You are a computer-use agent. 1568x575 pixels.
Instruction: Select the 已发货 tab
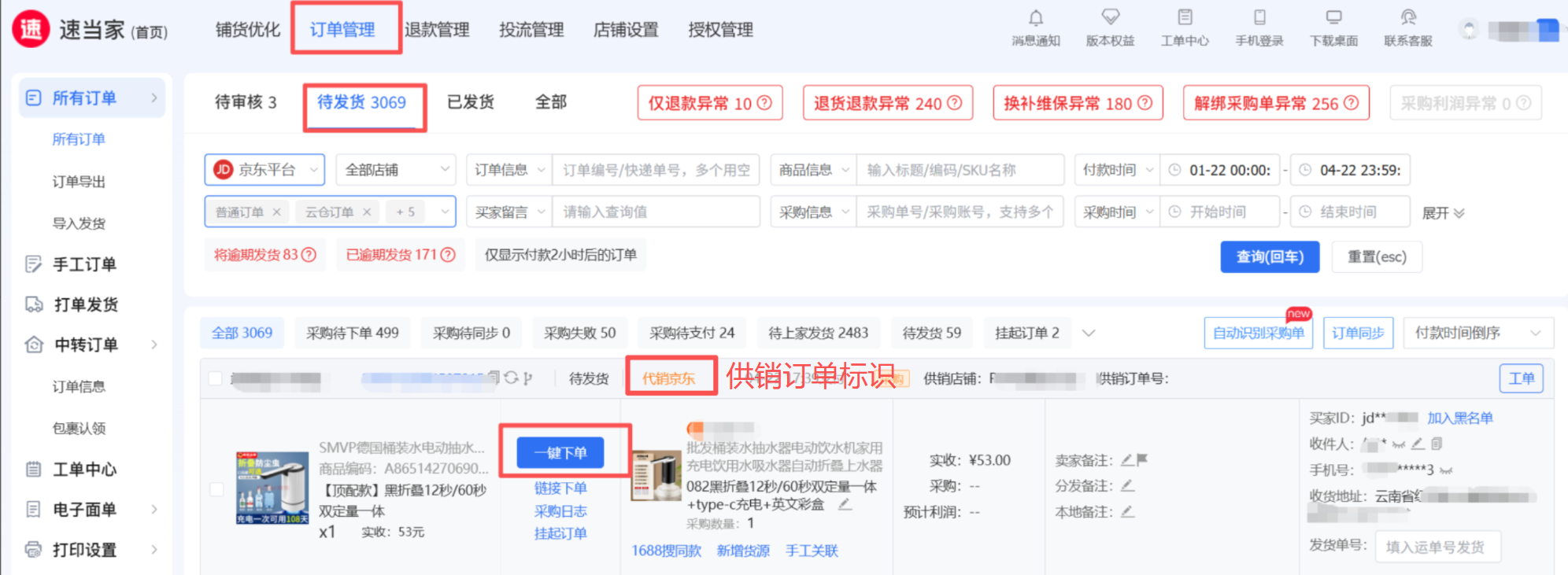(x=470, y=102)
